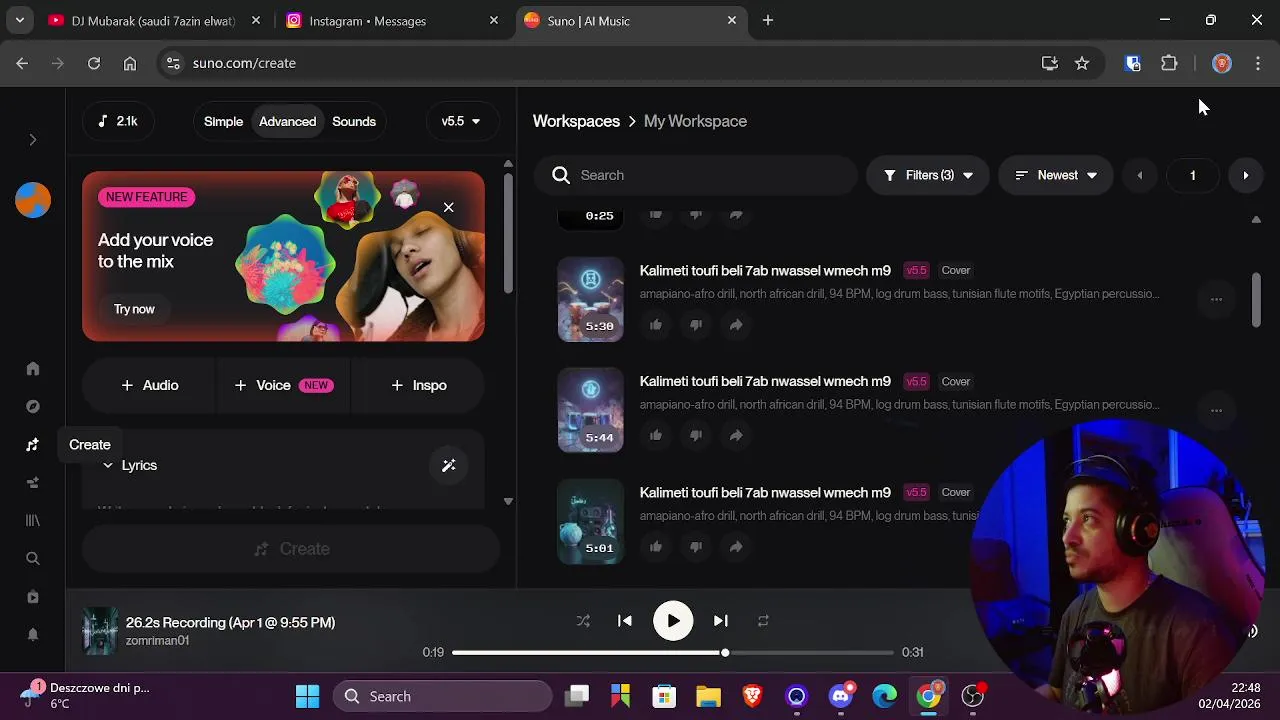This screenshot has height=720, width=1280.
Task: Click the Create music-note sidebar icon
Action: pyautogui.click(x=33, y=445)
